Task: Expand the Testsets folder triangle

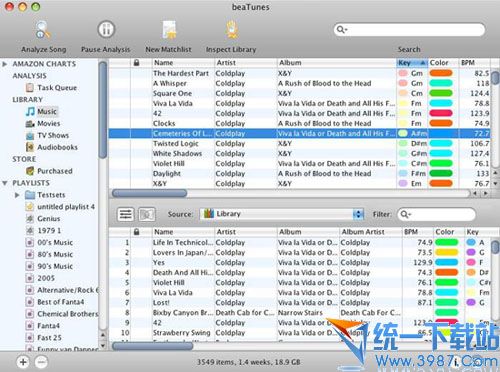Action: [17, 195]
